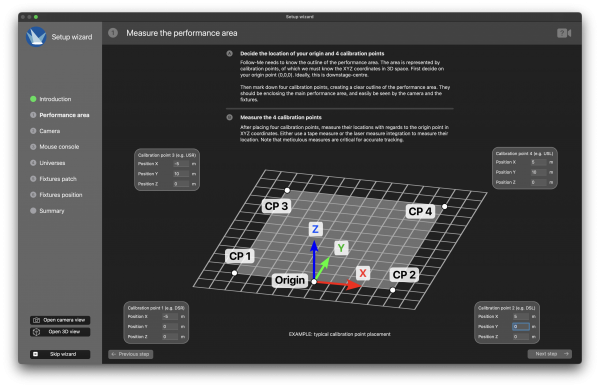This screenshot has height=388, width=600.
Task: Open the Fixtures patch step
Action: click(58, 179)
